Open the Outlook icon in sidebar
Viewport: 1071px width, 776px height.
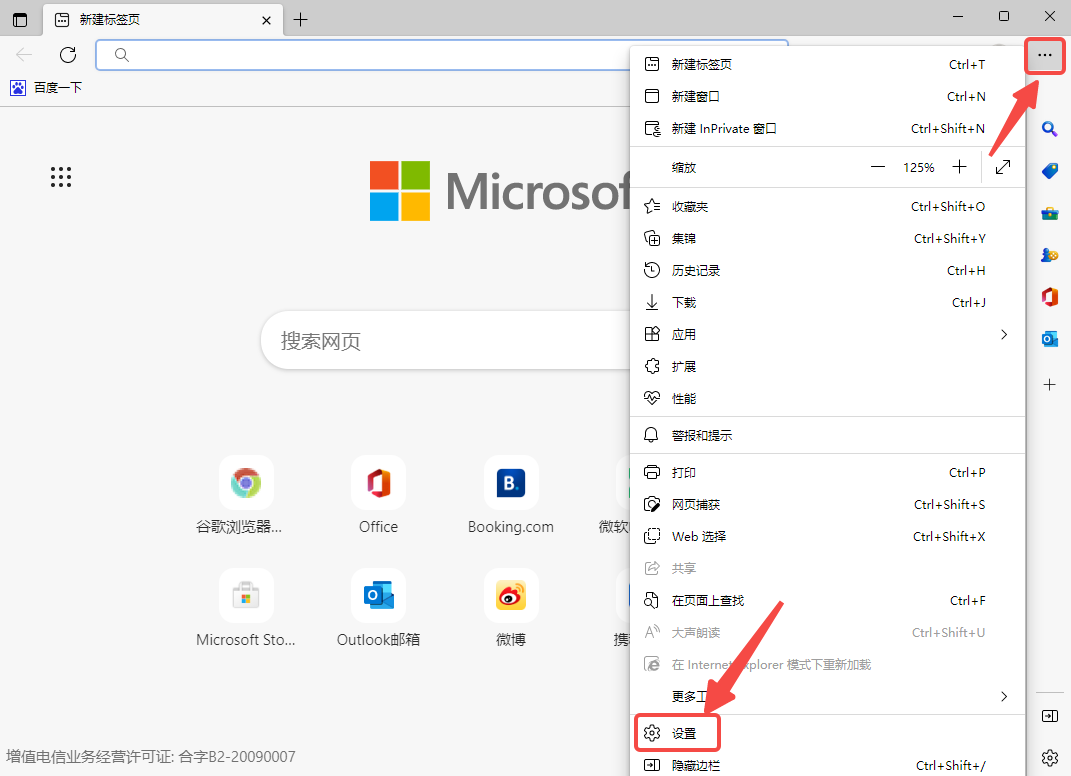[1049, 339]
